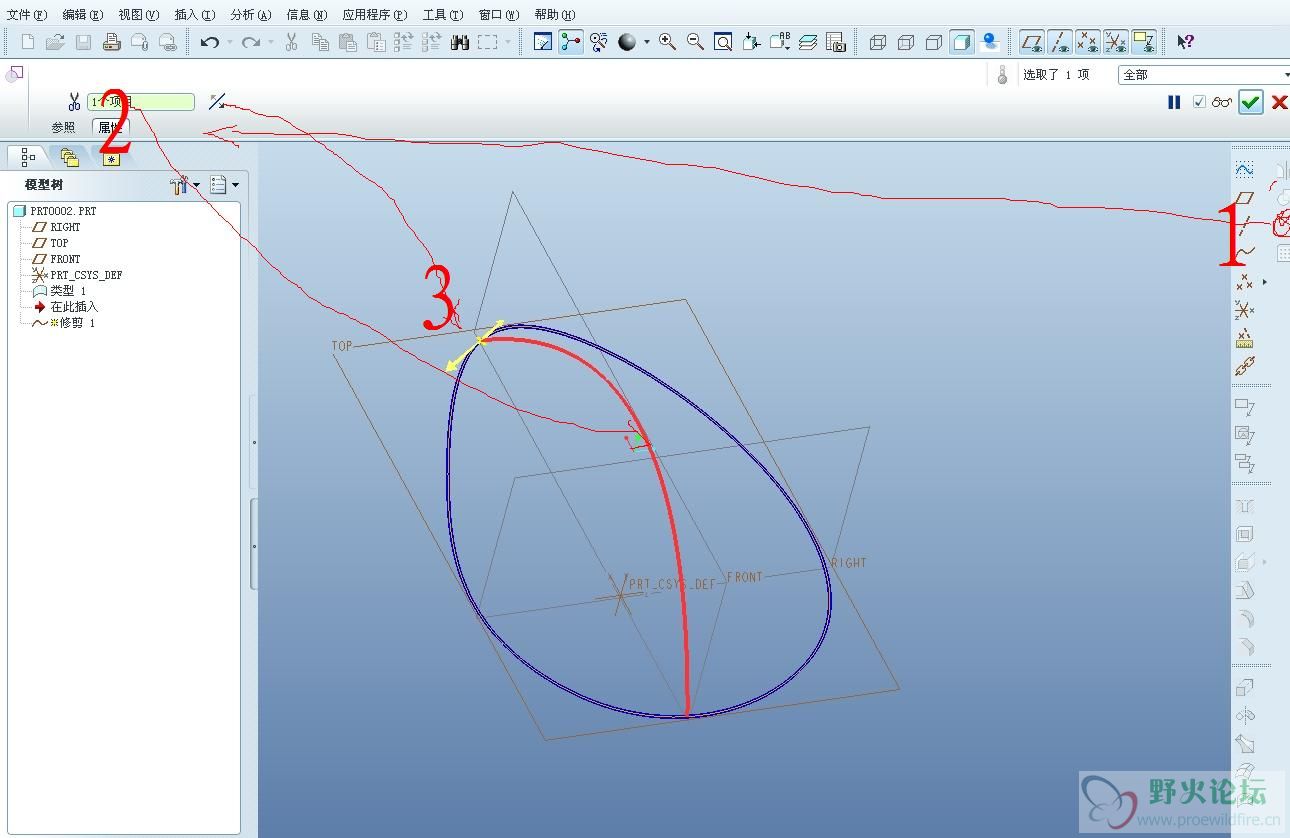The height and width of the screenshot is (838, 1290).
Task: Open the 工具(T) menu
Action: (x=442, y=15)
